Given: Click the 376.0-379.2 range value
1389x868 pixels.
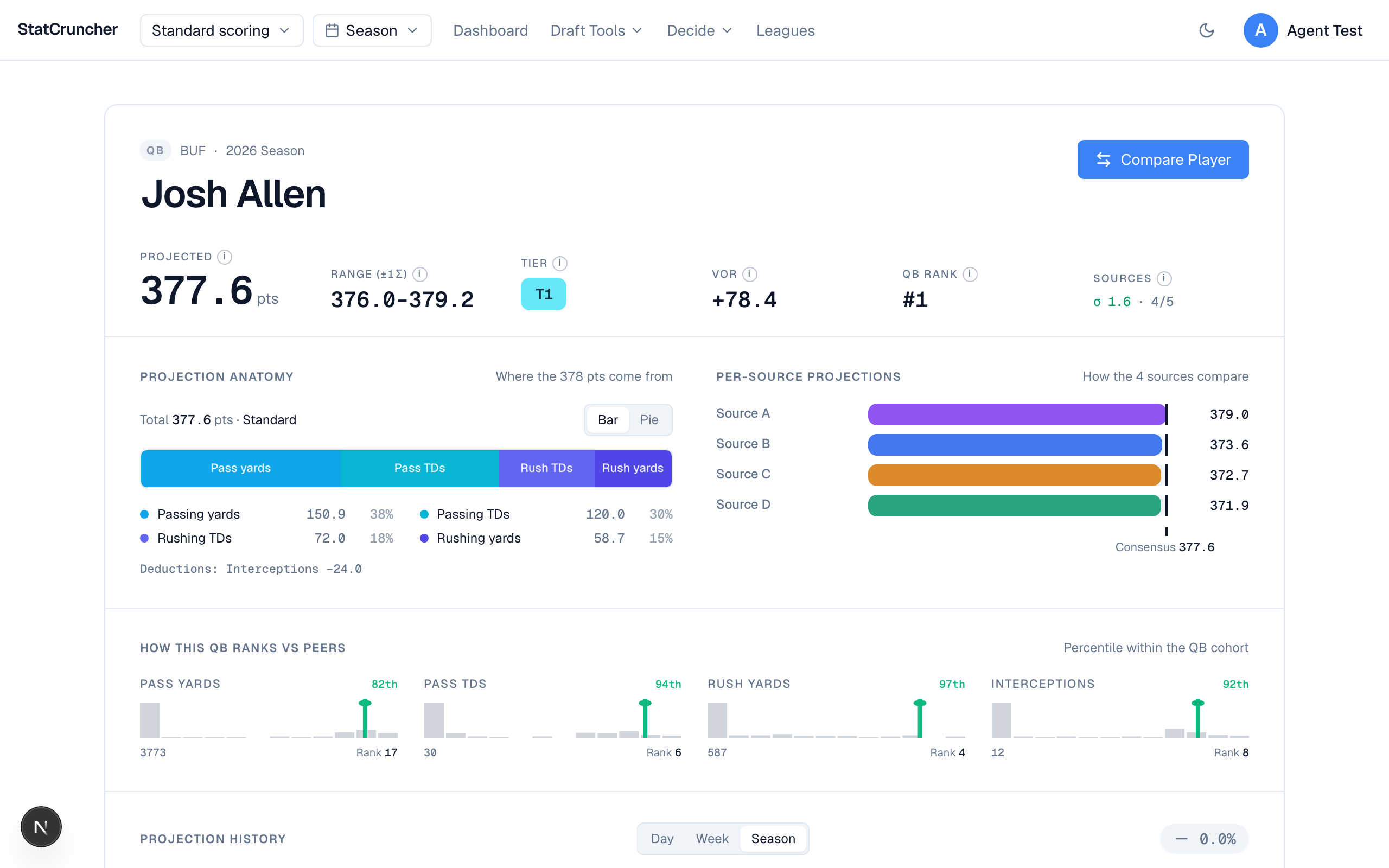Looking at the screenshot, I should pyautogui.click(x=403, y=299).
